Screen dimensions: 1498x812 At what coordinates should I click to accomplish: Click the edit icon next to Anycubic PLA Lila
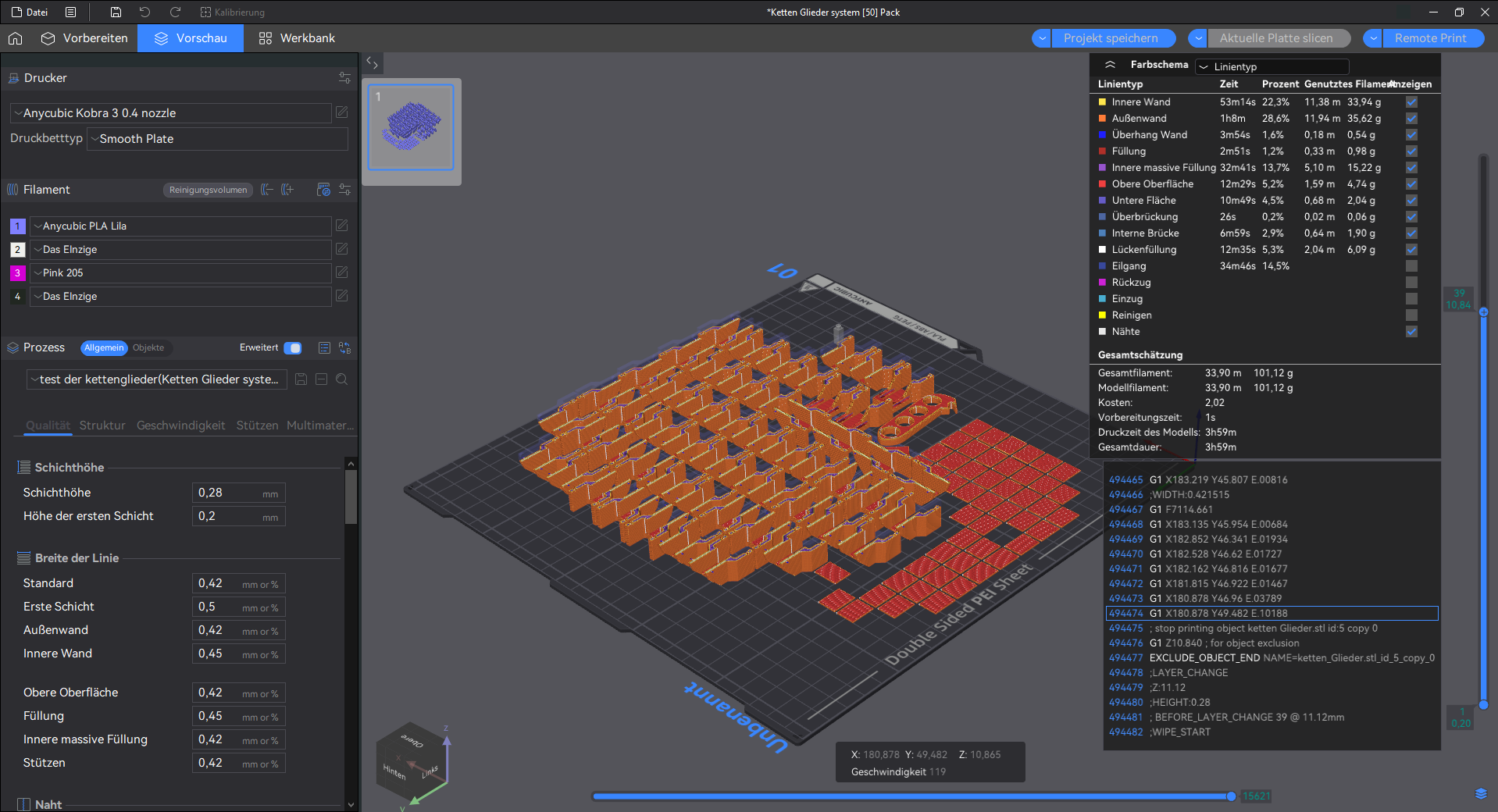(x=341, y=226)
